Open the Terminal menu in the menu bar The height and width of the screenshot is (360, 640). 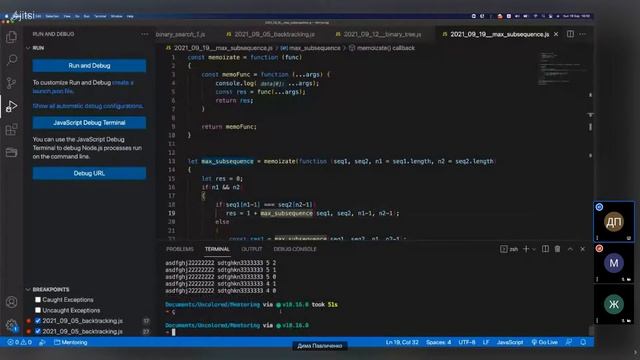pyautogui.click(x=100, y=16)
